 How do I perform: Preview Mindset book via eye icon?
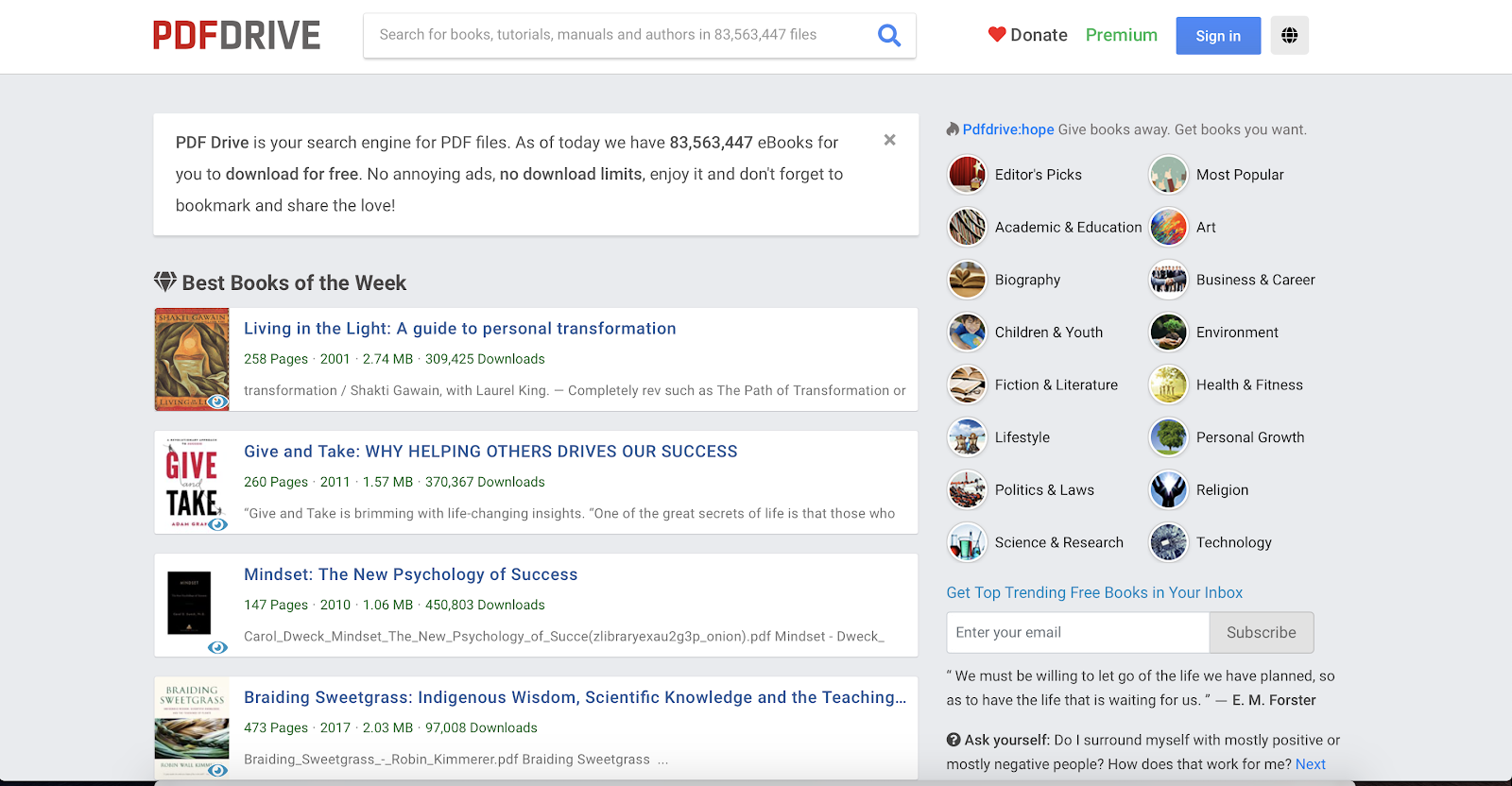click(218, 647)
